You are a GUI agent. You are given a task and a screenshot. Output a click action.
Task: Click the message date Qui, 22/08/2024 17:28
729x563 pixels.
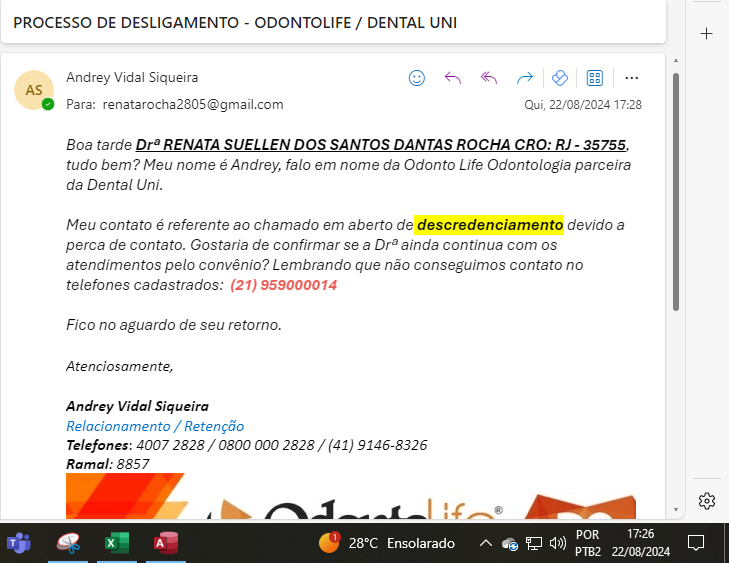point(583,105)
